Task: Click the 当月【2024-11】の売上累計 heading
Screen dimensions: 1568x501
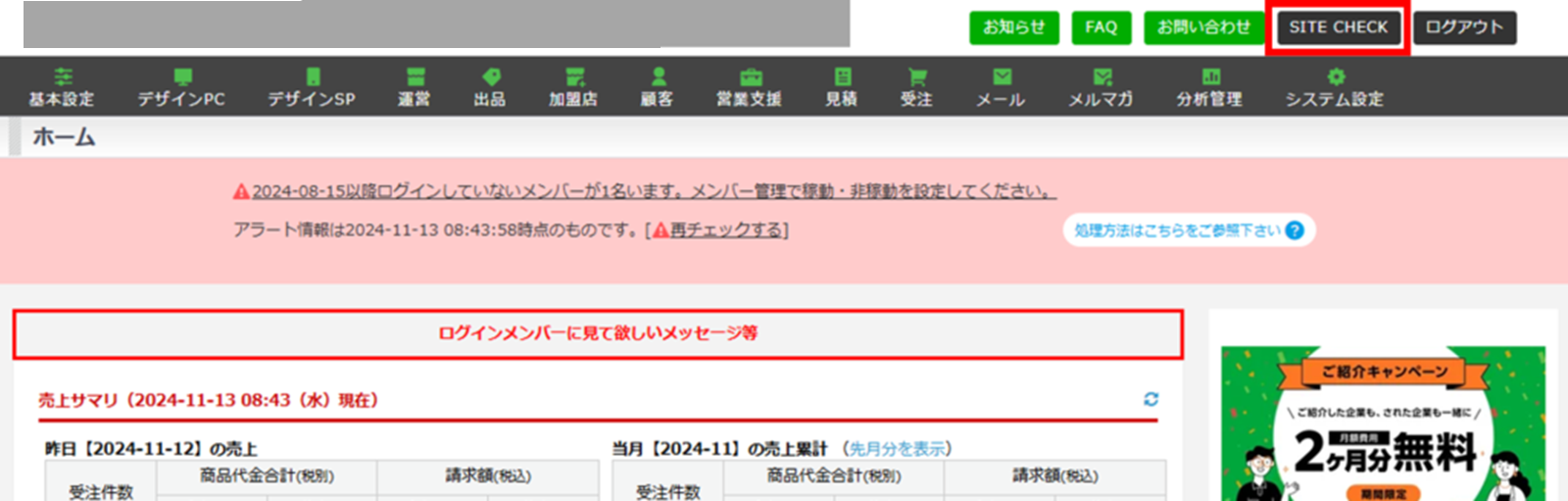Action: click(719, 449)
